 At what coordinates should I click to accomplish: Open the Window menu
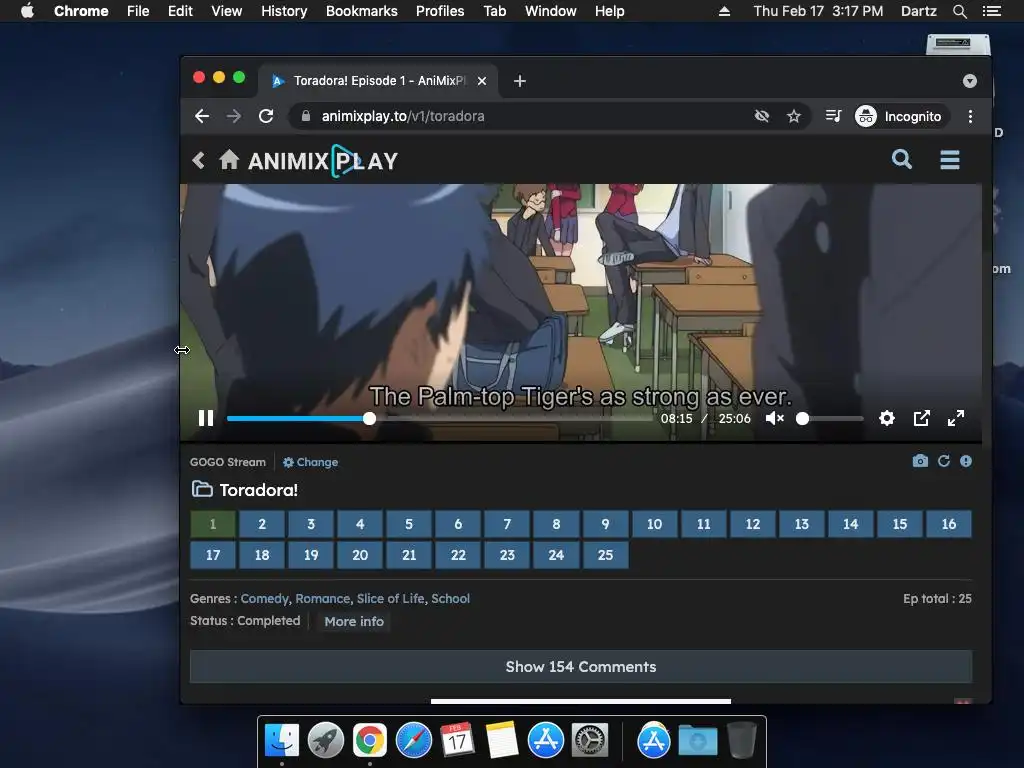click(x=551, y=11)
